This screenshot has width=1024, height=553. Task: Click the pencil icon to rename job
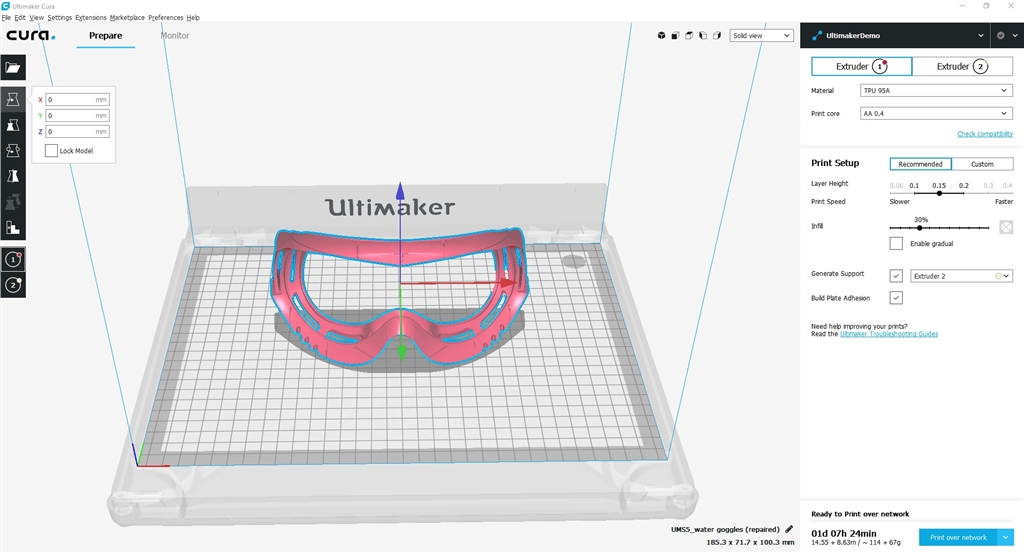(x=789, y=529)
